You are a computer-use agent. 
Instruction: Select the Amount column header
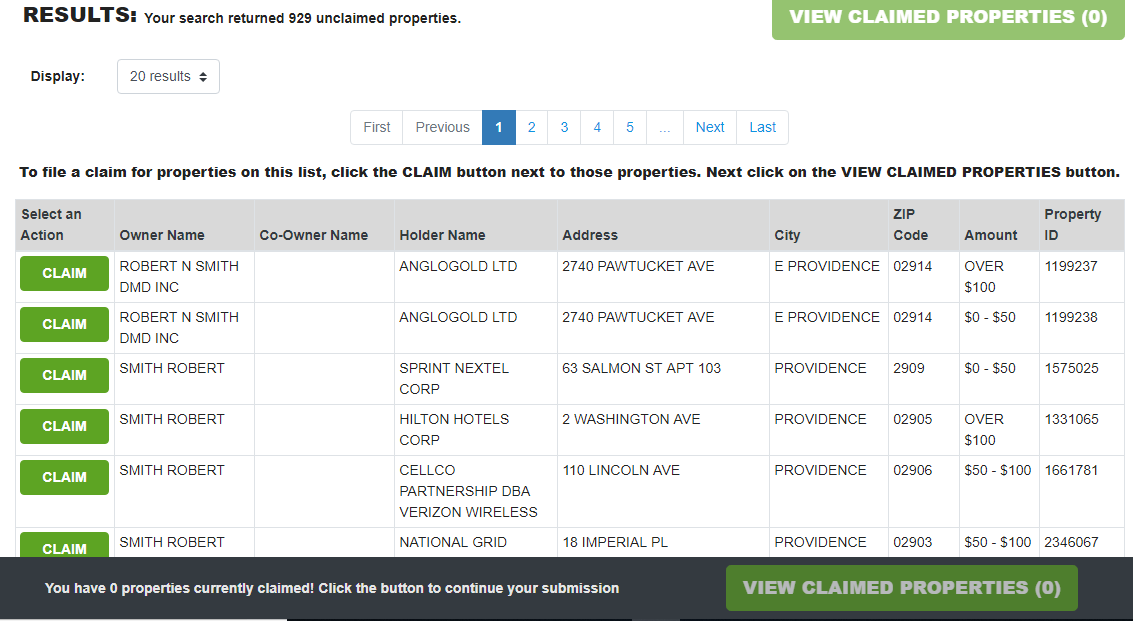(990, 235)
